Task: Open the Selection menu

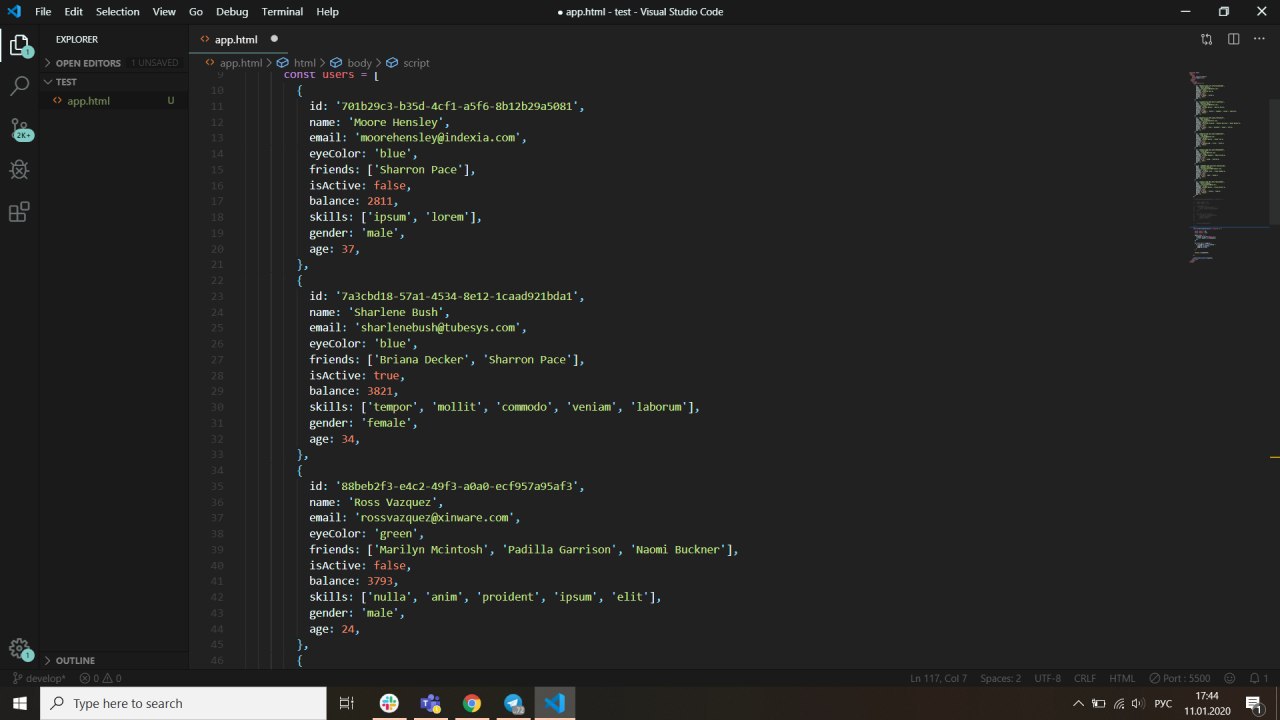Action: (118, 12)
